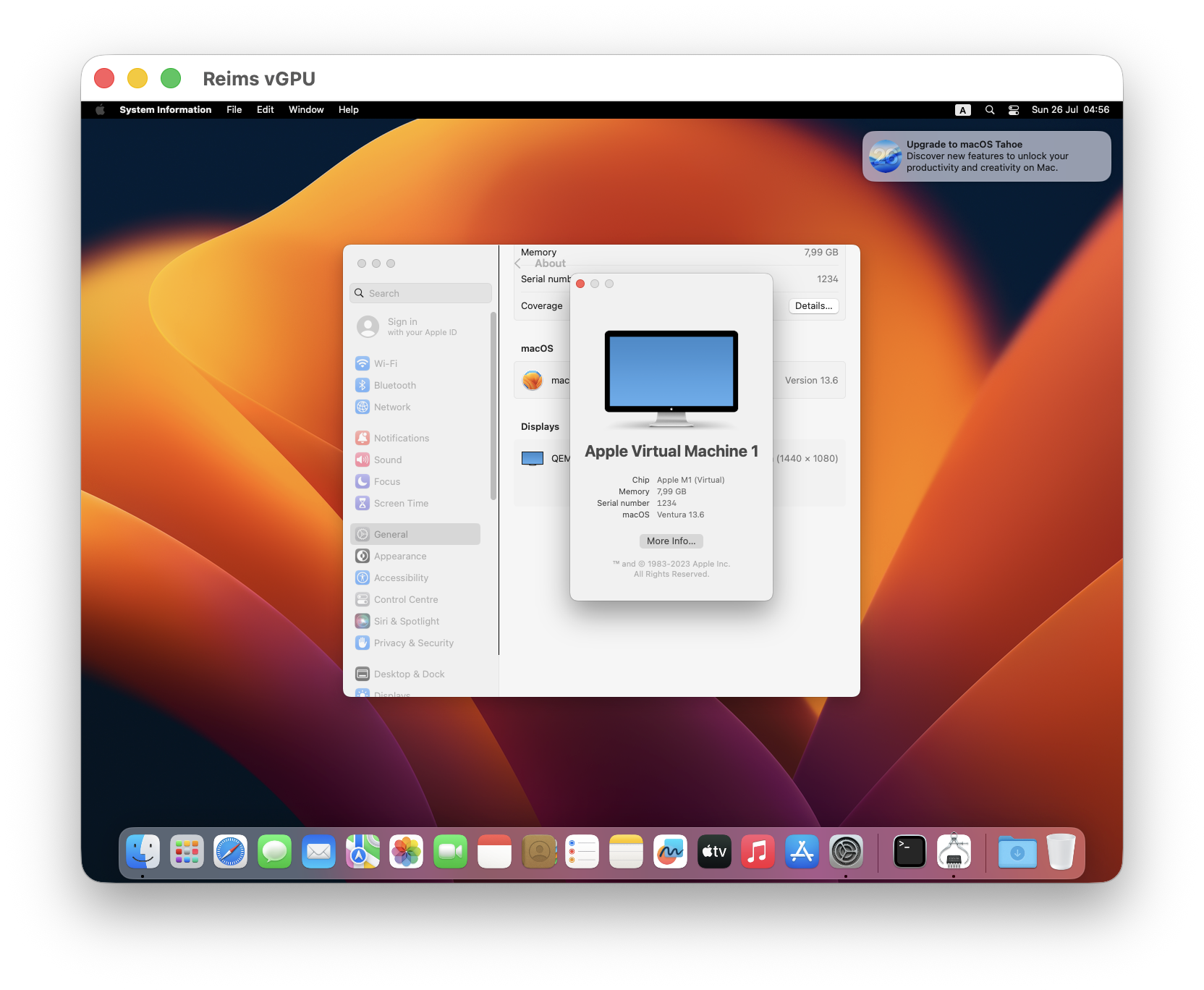Click "Apple M1 (Virtual)" chip value
This screenshot has width=1204, height=990.
[691, 480]
